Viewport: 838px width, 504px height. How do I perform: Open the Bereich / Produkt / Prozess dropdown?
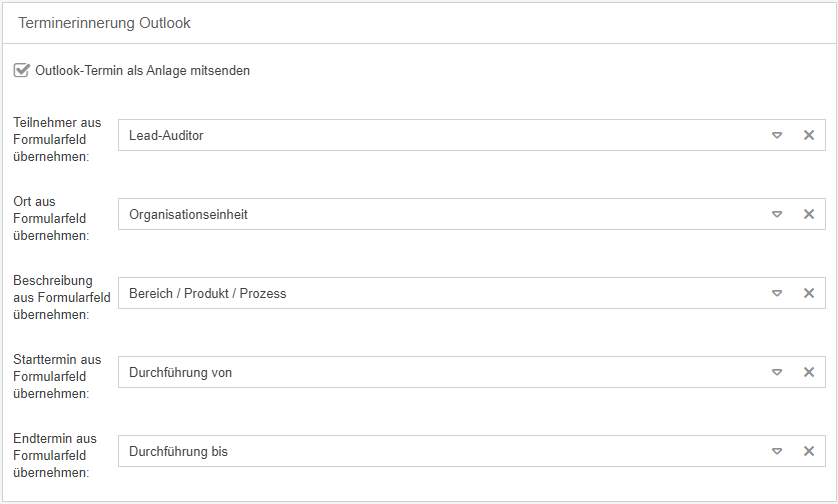777,293
